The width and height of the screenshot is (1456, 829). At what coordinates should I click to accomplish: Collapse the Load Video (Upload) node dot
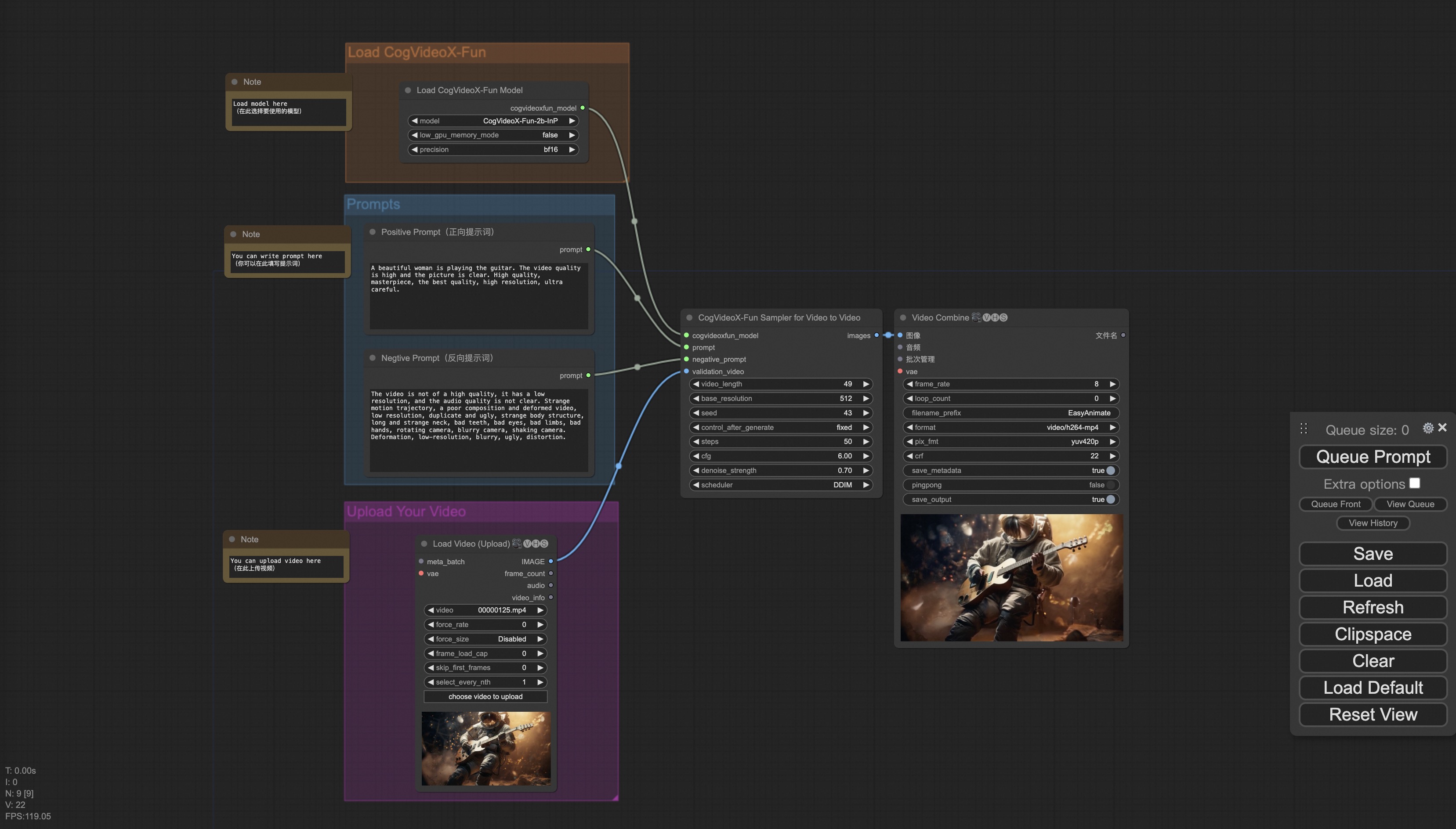tap(424, 544)
